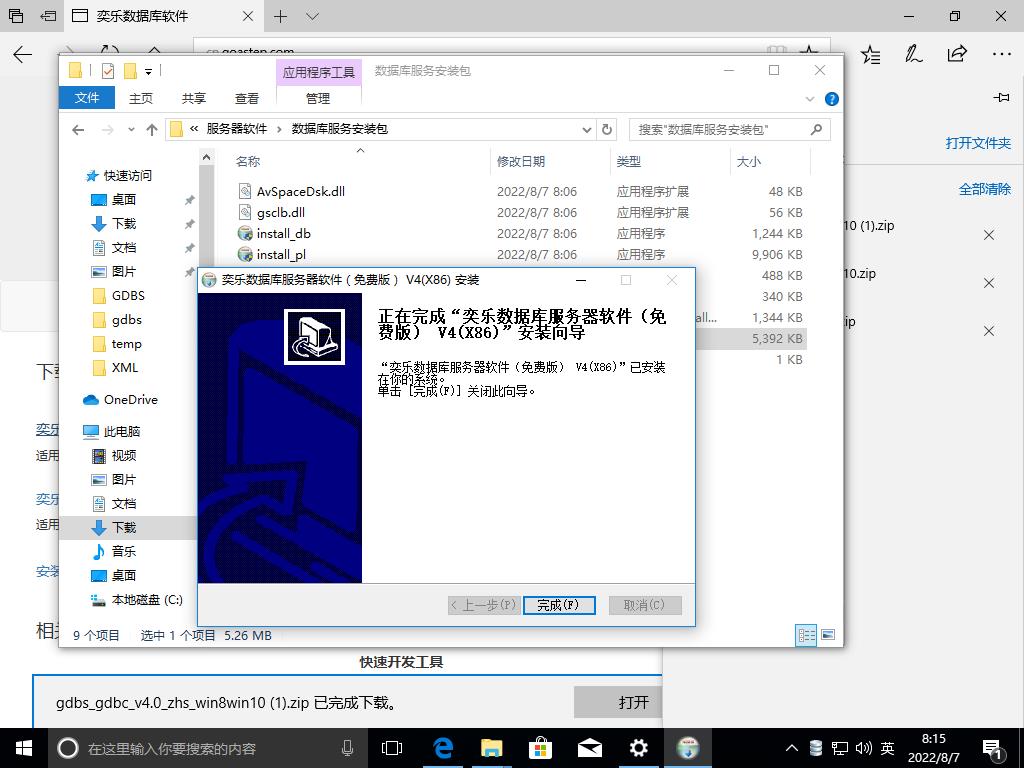Screen dimensions: 1024x768
Task: Click the 打开文件夹 link
Action: point(977,143)
